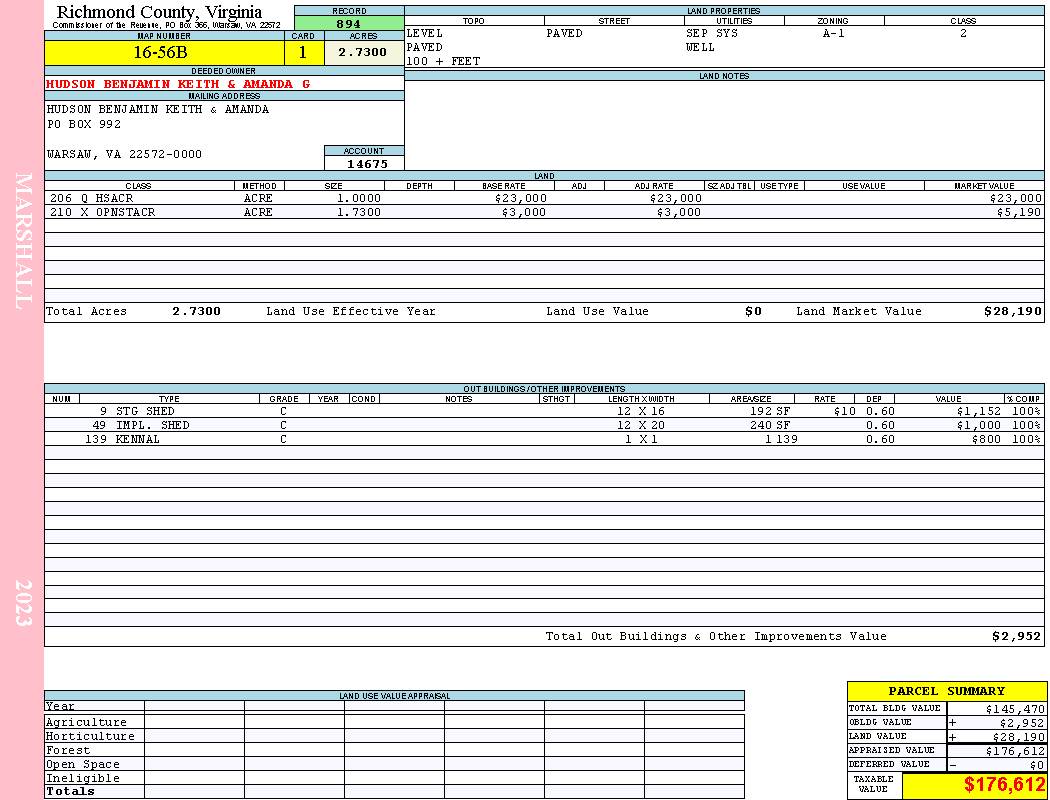
Task: Click total bldg value $145,470
Action: (x=1015, y=709)
